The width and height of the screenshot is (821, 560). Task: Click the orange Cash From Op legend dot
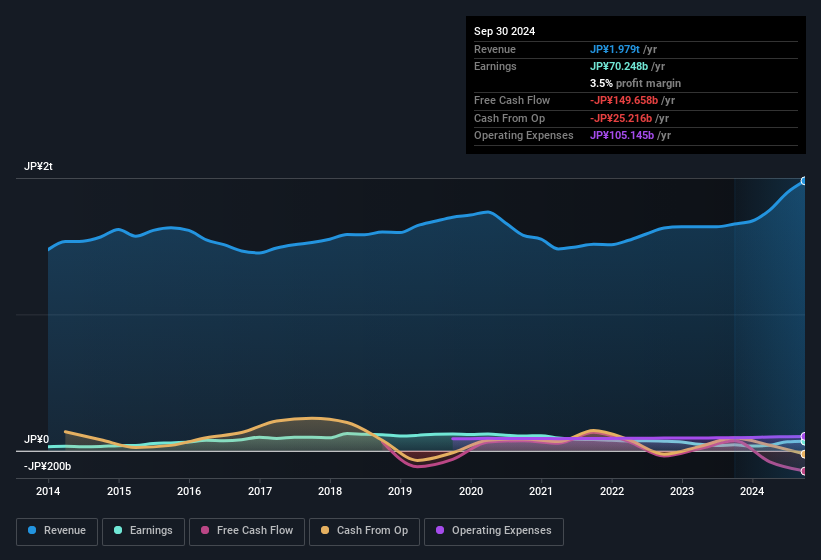pyautogui.click(x=325, y=530)
